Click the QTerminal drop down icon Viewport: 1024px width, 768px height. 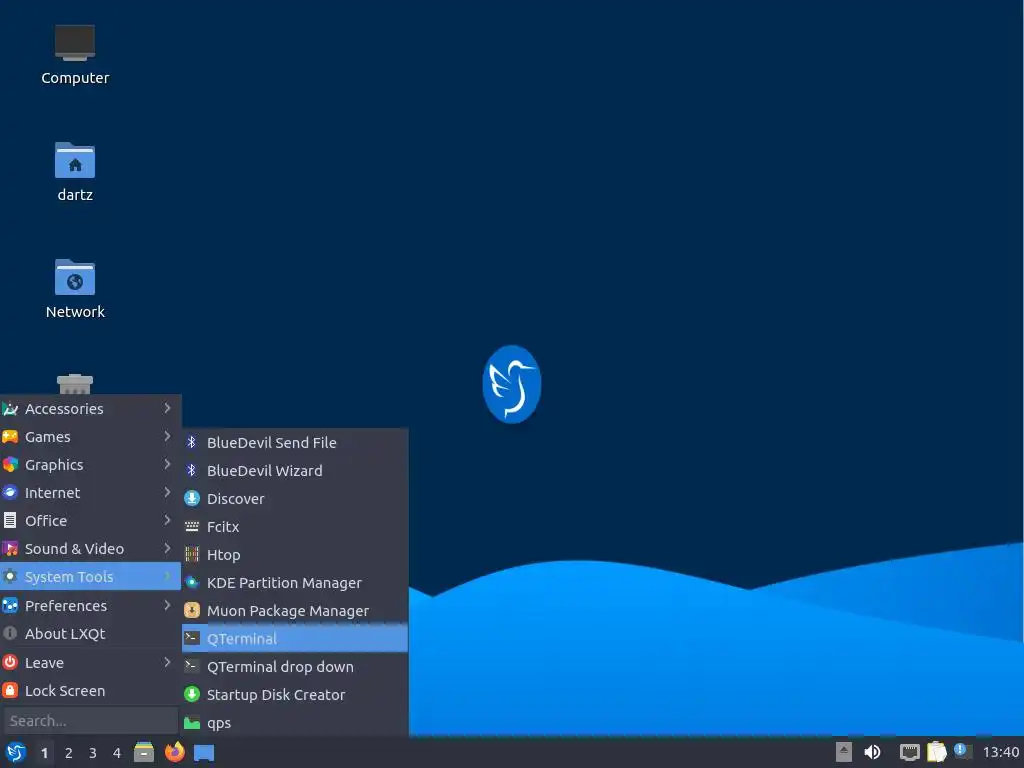tap(191, 666)
